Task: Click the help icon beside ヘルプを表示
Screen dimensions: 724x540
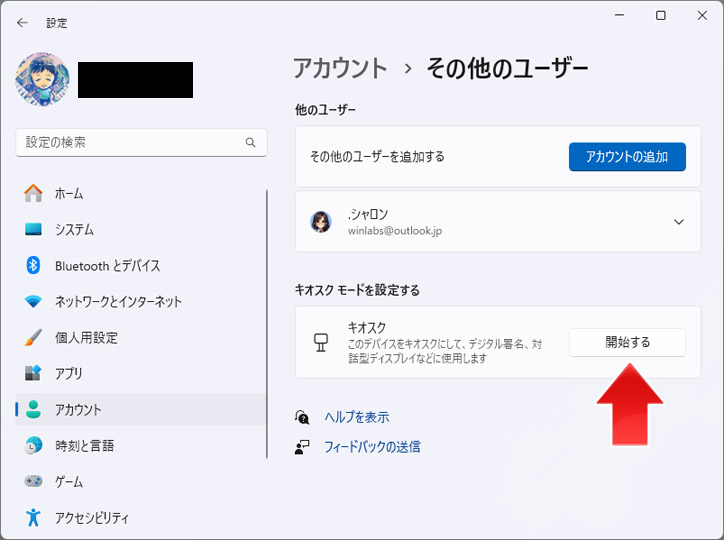Action: click(x=302, y=417)
